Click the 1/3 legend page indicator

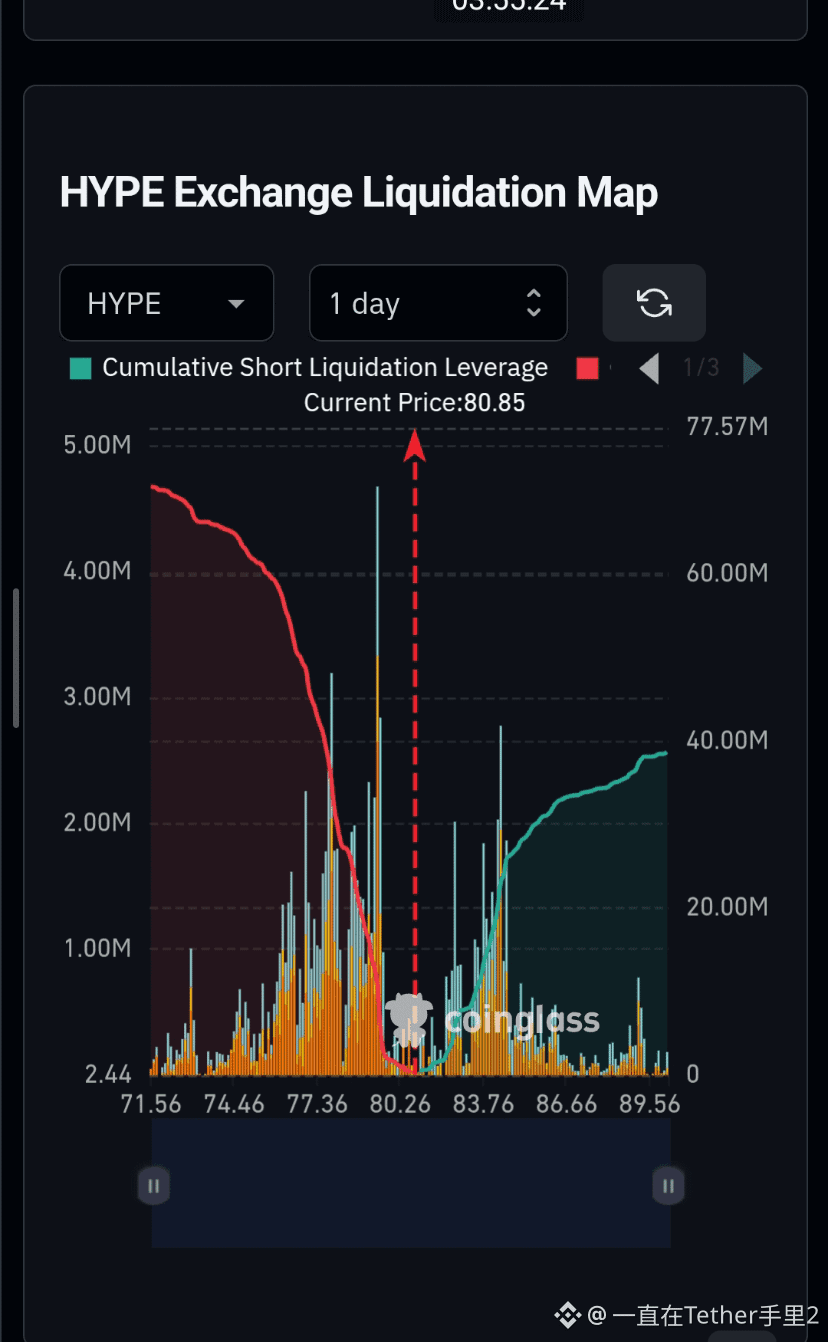701,368
